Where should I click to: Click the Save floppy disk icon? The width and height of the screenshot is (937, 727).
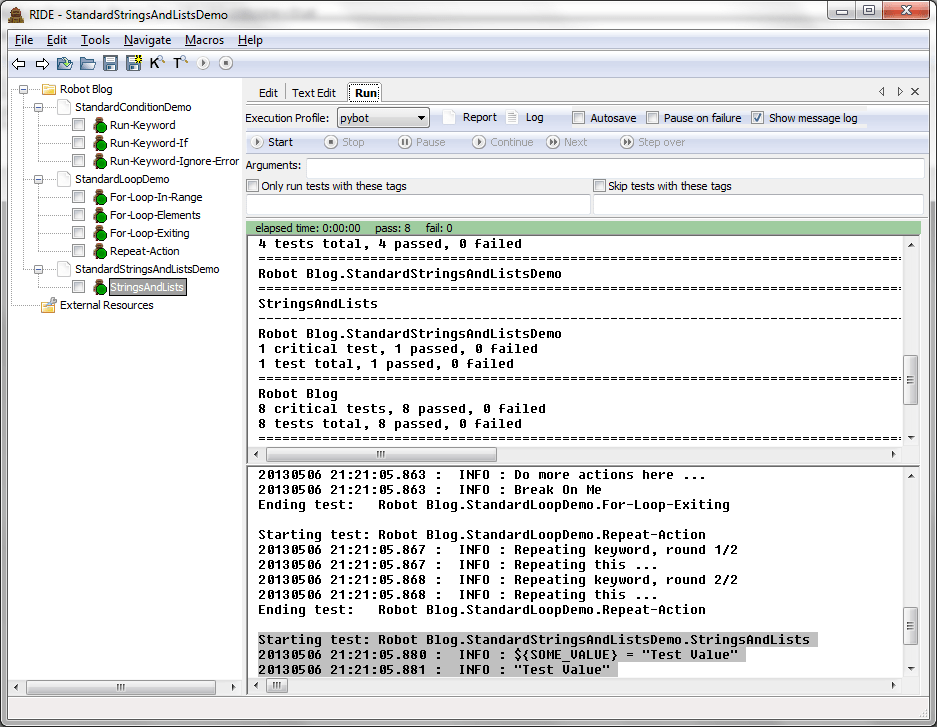110,64
